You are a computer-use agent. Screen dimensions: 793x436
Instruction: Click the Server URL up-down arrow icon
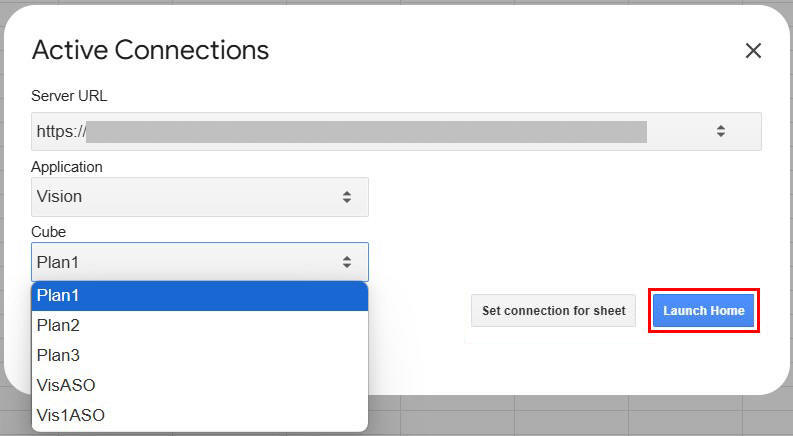click(x=720, y=131)
